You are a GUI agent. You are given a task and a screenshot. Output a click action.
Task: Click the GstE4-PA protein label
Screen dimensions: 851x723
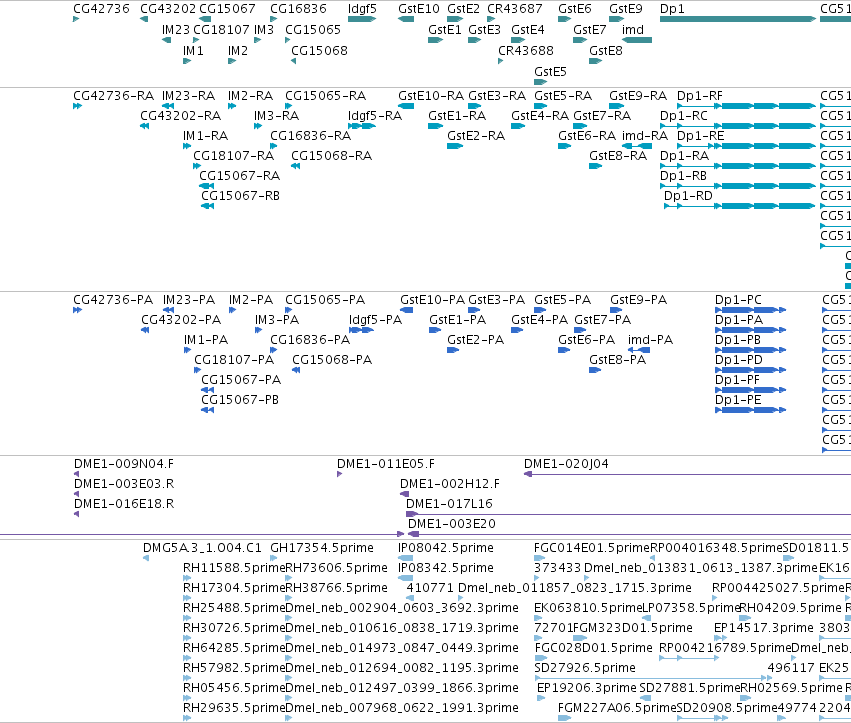[539, 320]
